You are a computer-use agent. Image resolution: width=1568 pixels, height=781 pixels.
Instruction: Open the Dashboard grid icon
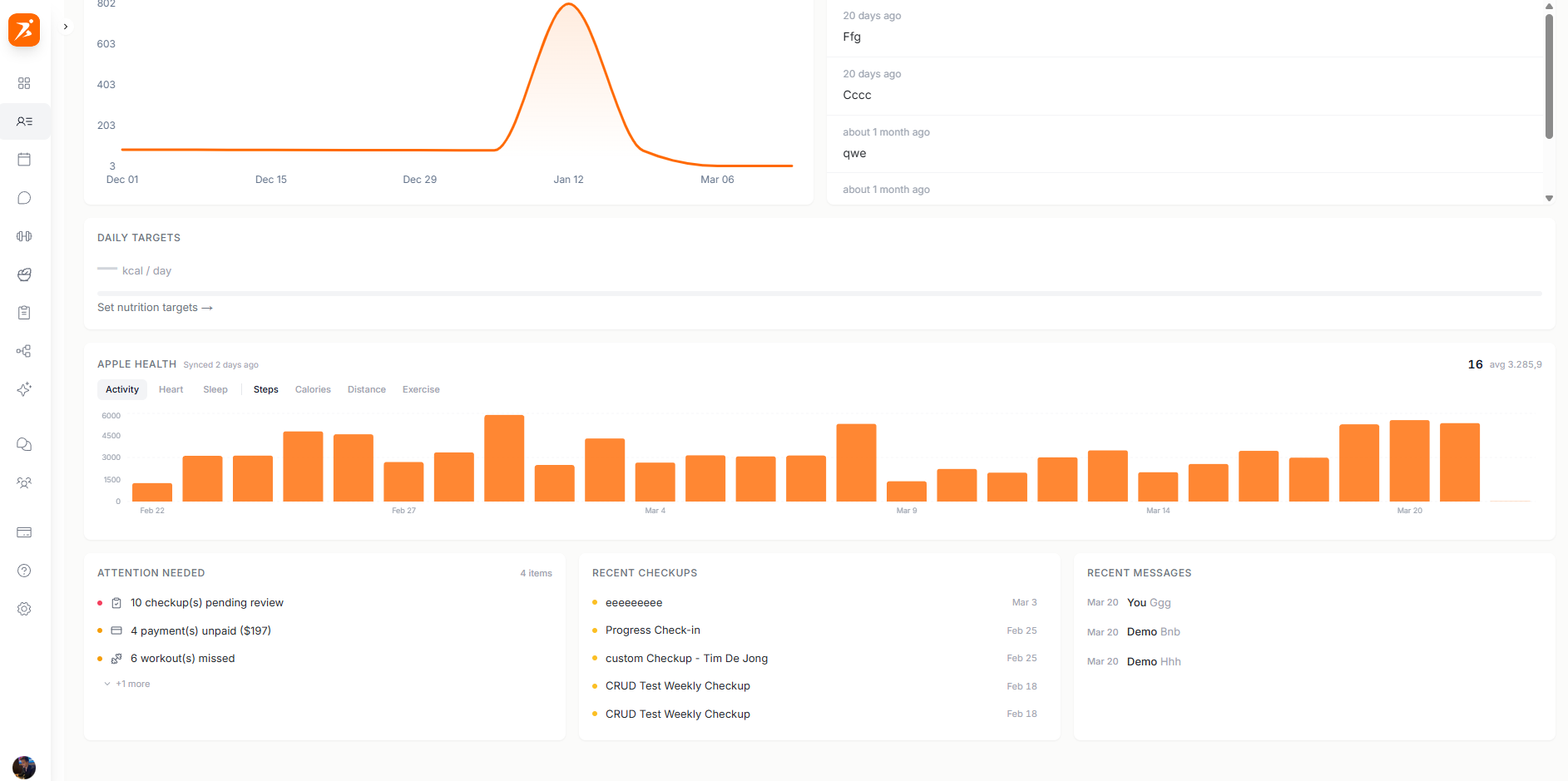tap(24, 83)
